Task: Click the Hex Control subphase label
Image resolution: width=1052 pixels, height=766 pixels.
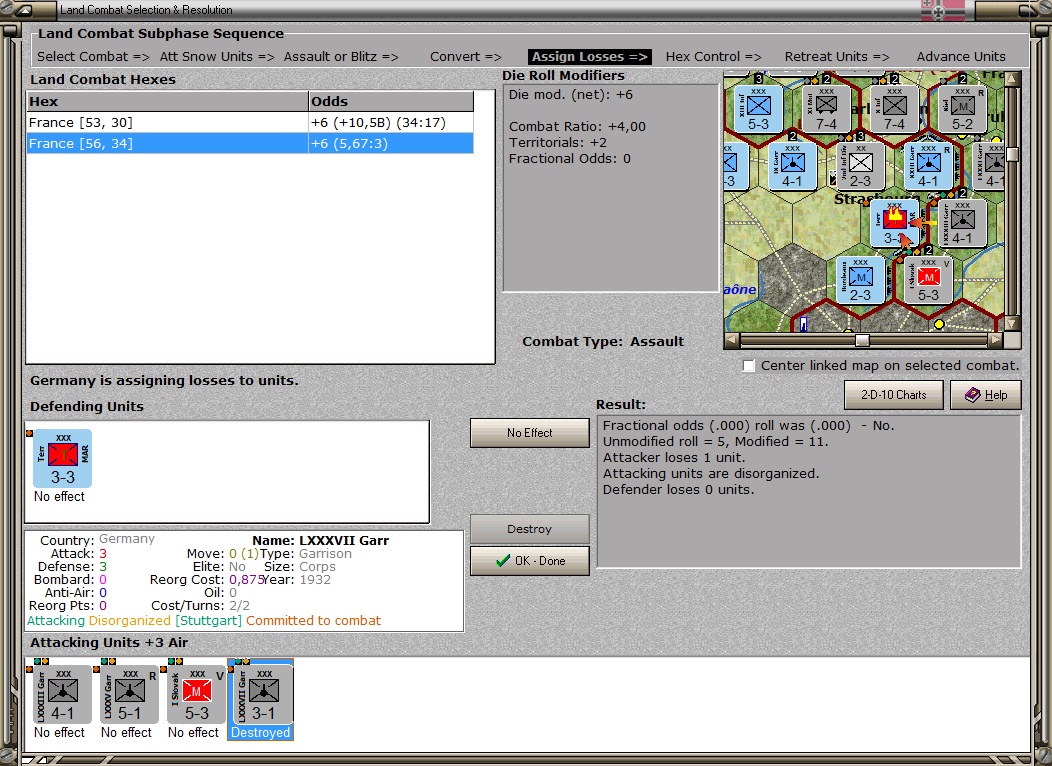Action: (713, 57)
